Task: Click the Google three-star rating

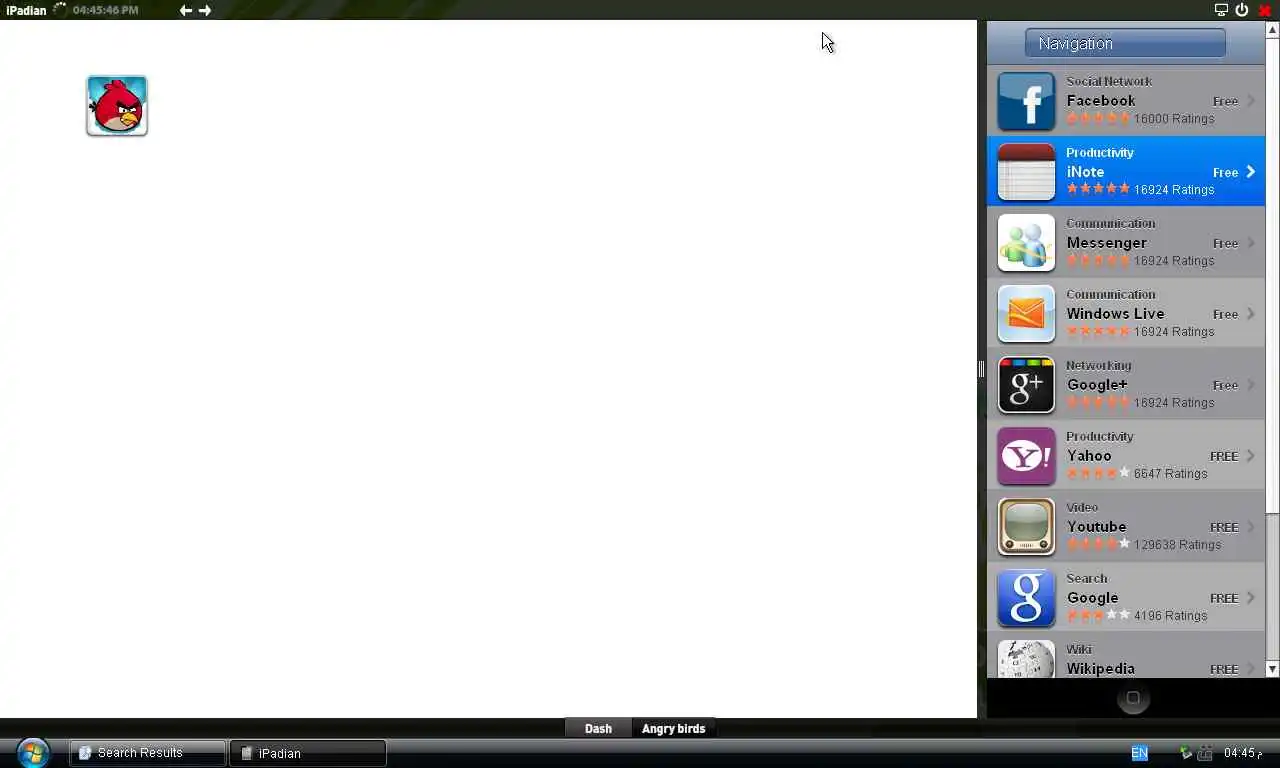Action: click(1098, 615)
